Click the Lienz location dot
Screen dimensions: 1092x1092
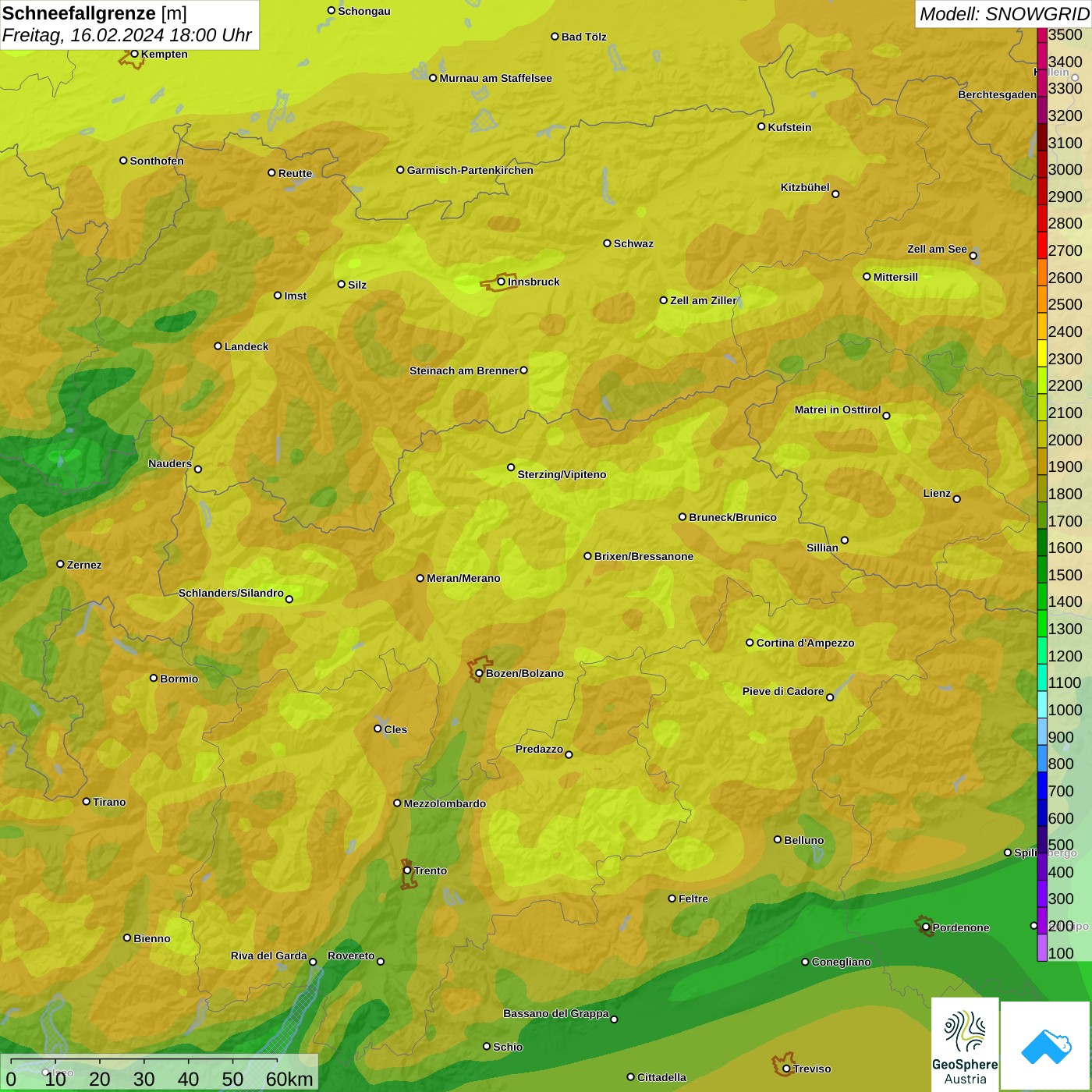(957, 499)
